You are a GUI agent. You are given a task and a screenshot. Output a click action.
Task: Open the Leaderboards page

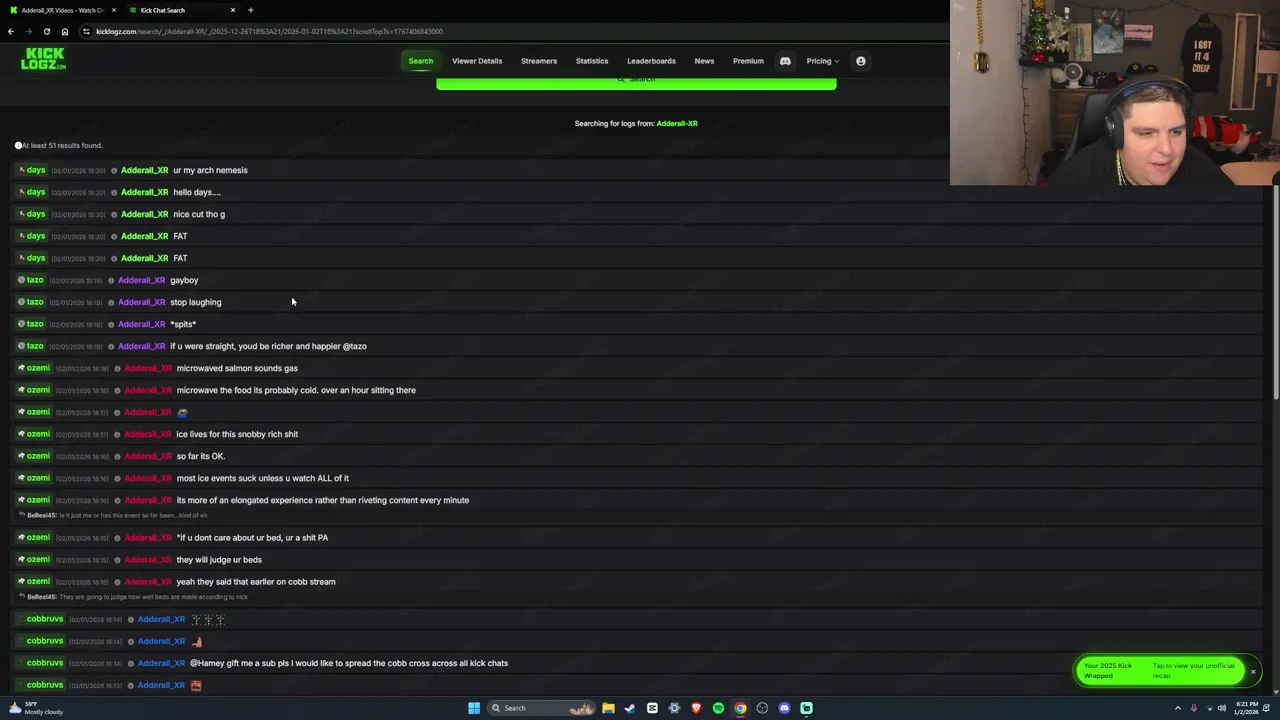click(651, 61)
